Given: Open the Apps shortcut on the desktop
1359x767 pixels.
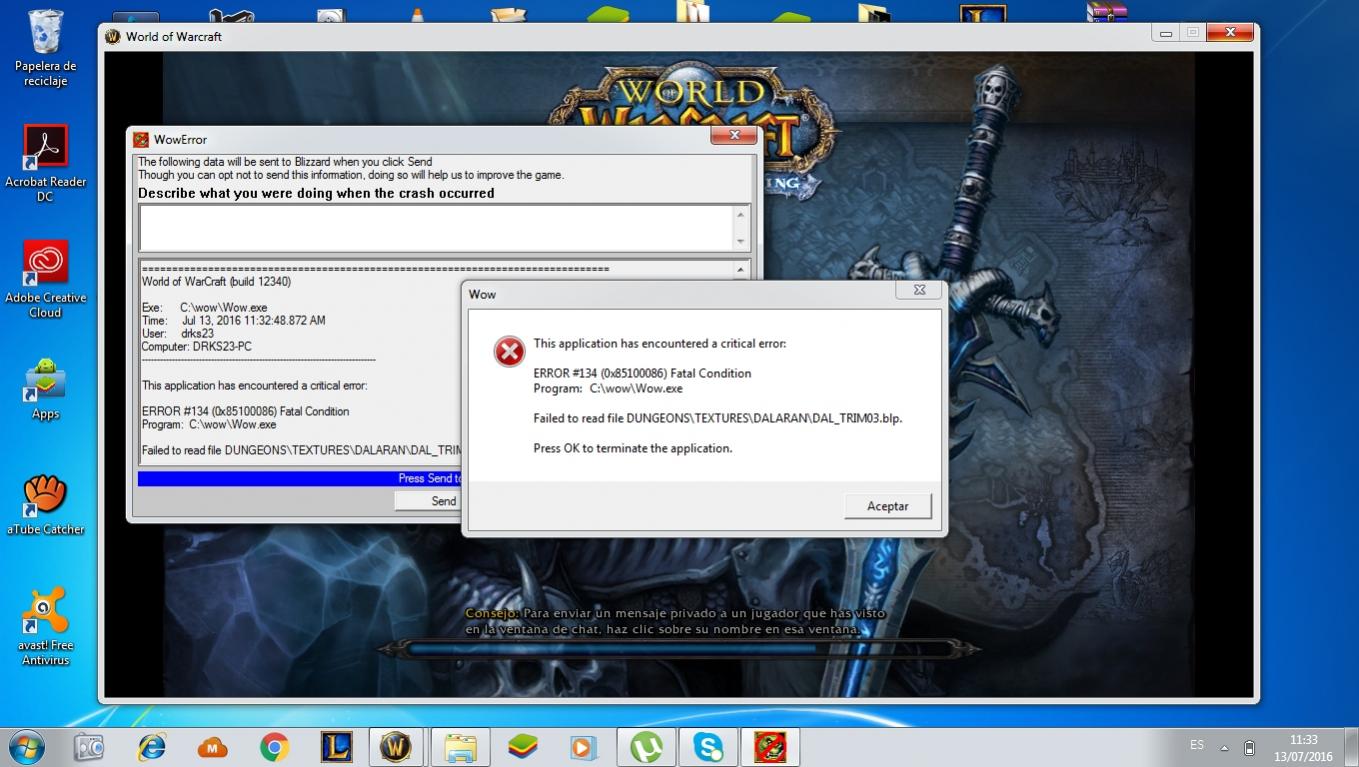Looking at the screenshot, I should 46,389.
